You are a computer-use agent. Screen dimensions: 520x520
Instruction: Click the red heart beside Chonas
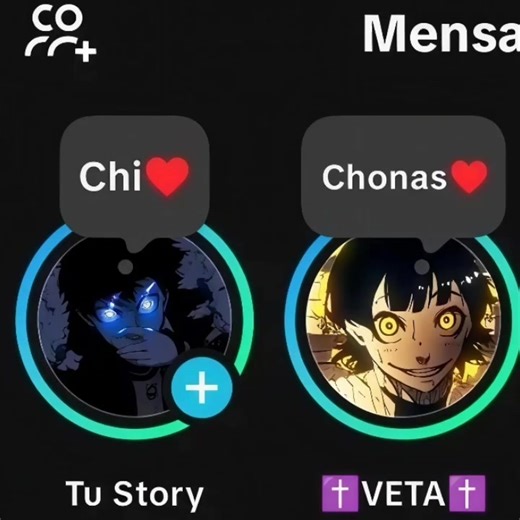click(x=469, y=177)
